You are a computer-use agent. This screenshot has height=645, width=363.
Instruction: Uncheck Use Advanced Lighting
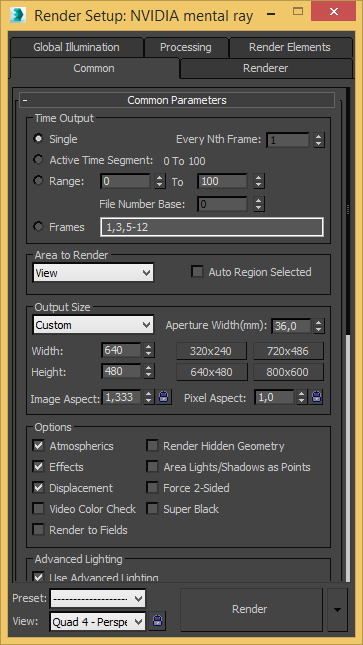click(39, 577)
